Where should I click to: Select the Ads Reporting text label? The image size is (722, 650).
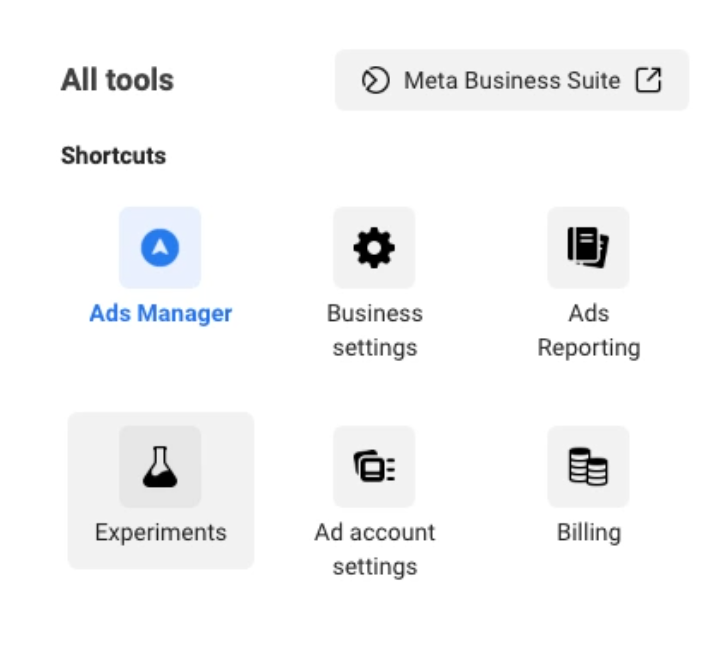pos(589,331)
